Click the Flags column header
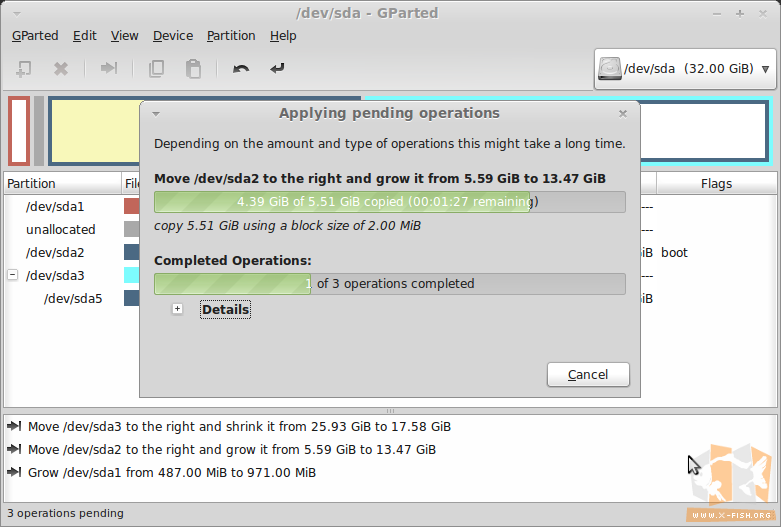 coord(716,183)
